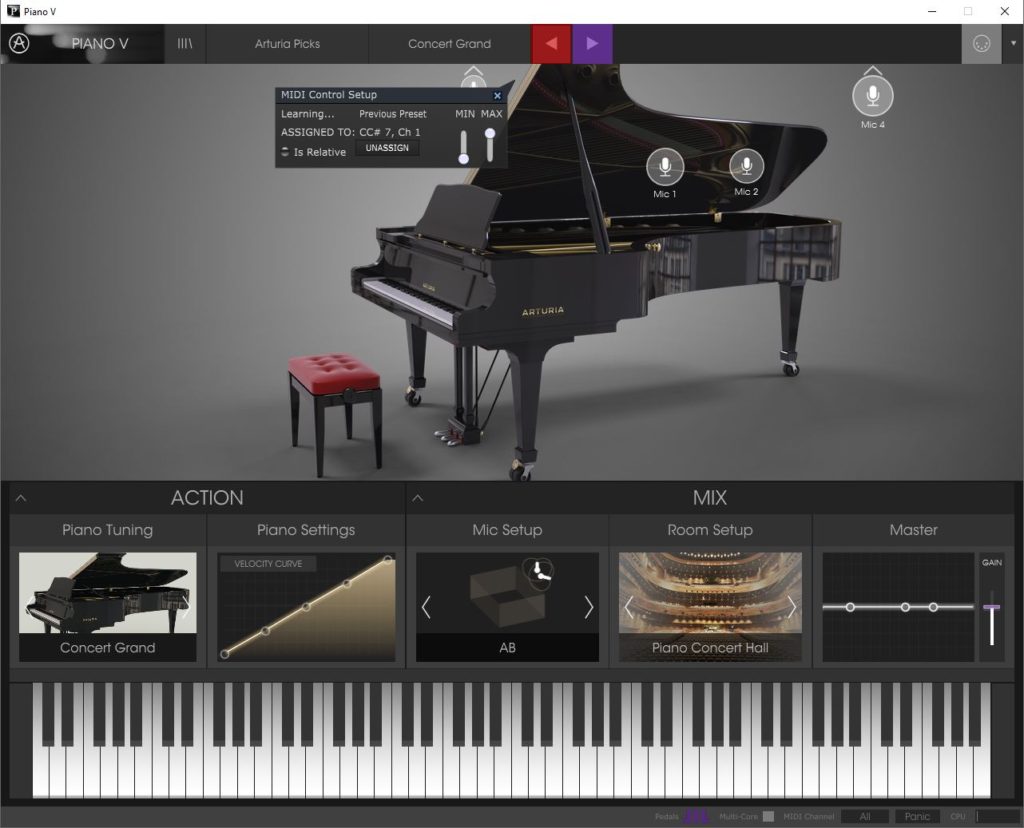Screen dimensions: 1024x828
Task: Open the Arturia Picks preset category
Action: [x=287, y=44]
